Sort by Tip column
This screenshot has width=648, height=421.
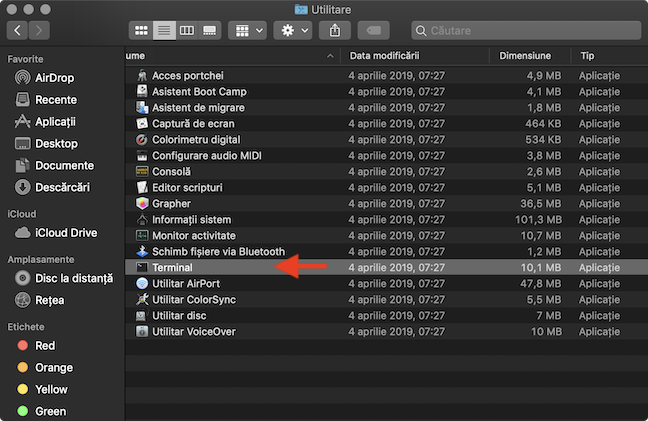pyautogui.click(x=609, y=56)
